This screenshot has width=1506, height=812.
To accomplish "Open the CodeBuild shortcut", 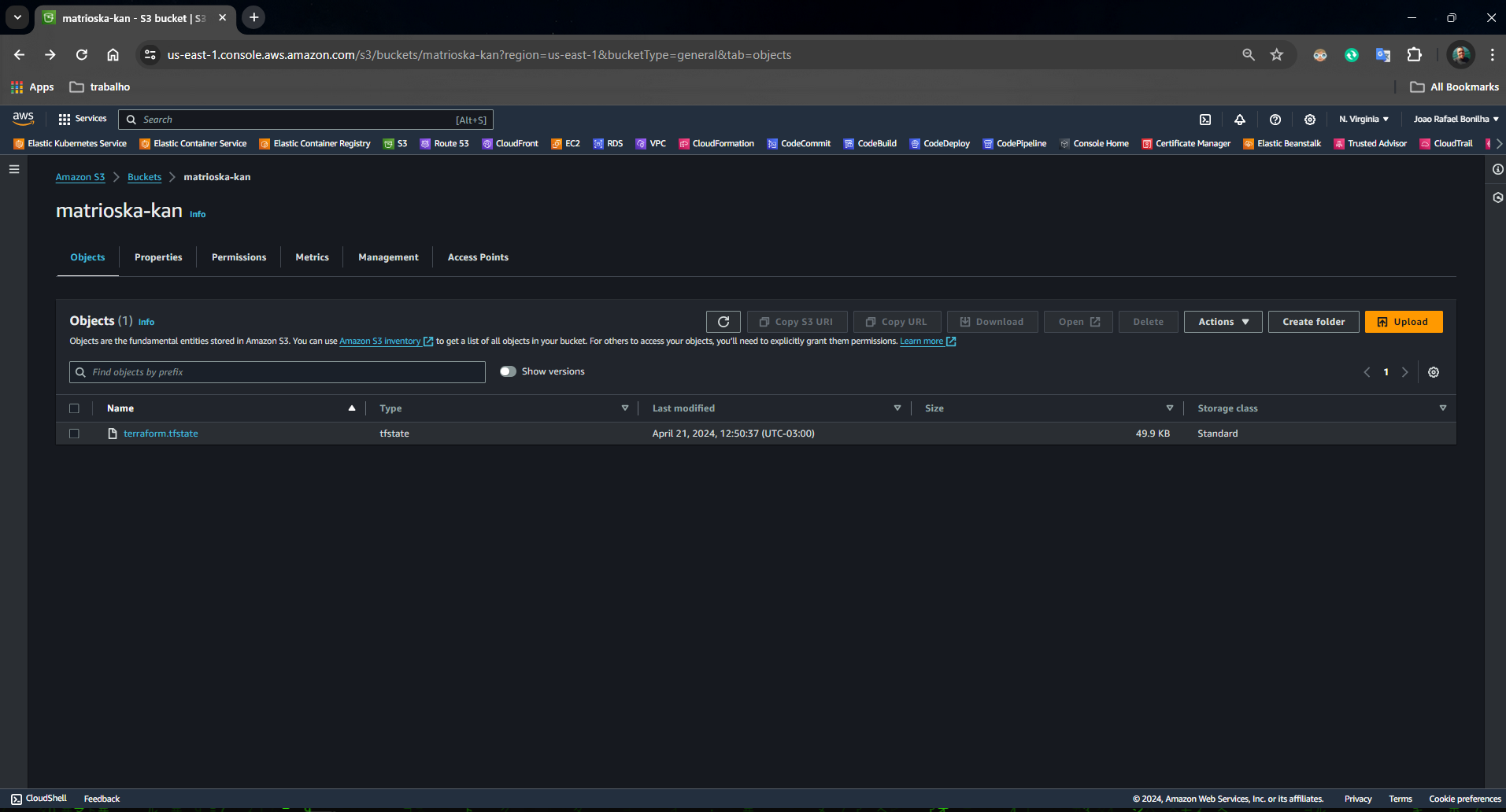I will [x=871, y=143].
